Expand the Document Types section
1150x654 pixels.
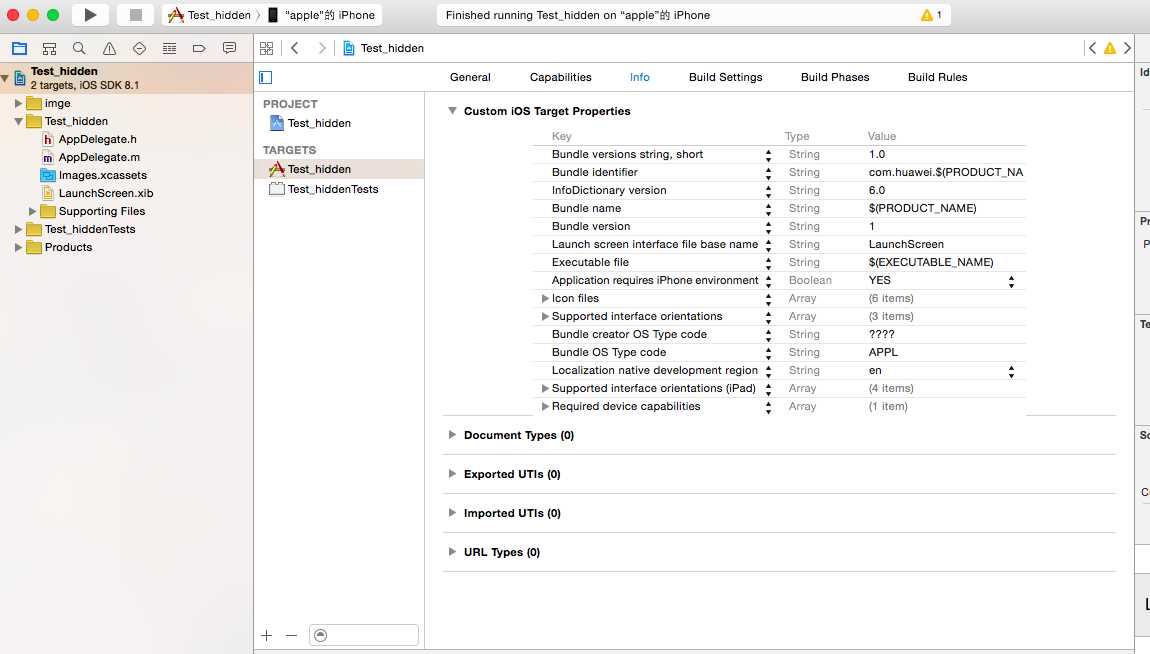tap(453, 435)
